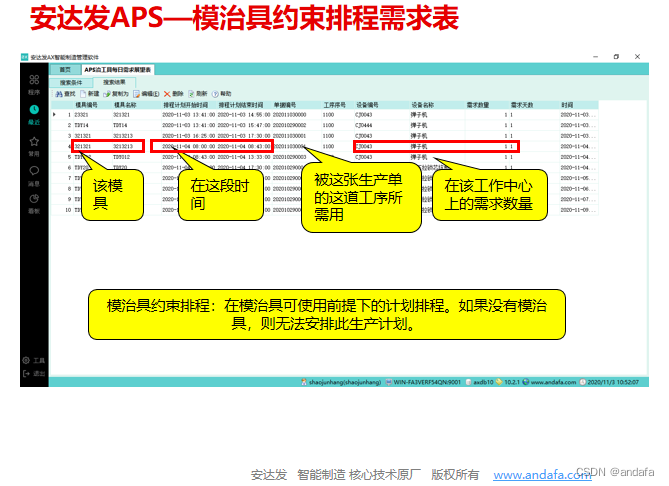
Task: Click the 删除 red X delete button
Action: (x=174, y=94)
